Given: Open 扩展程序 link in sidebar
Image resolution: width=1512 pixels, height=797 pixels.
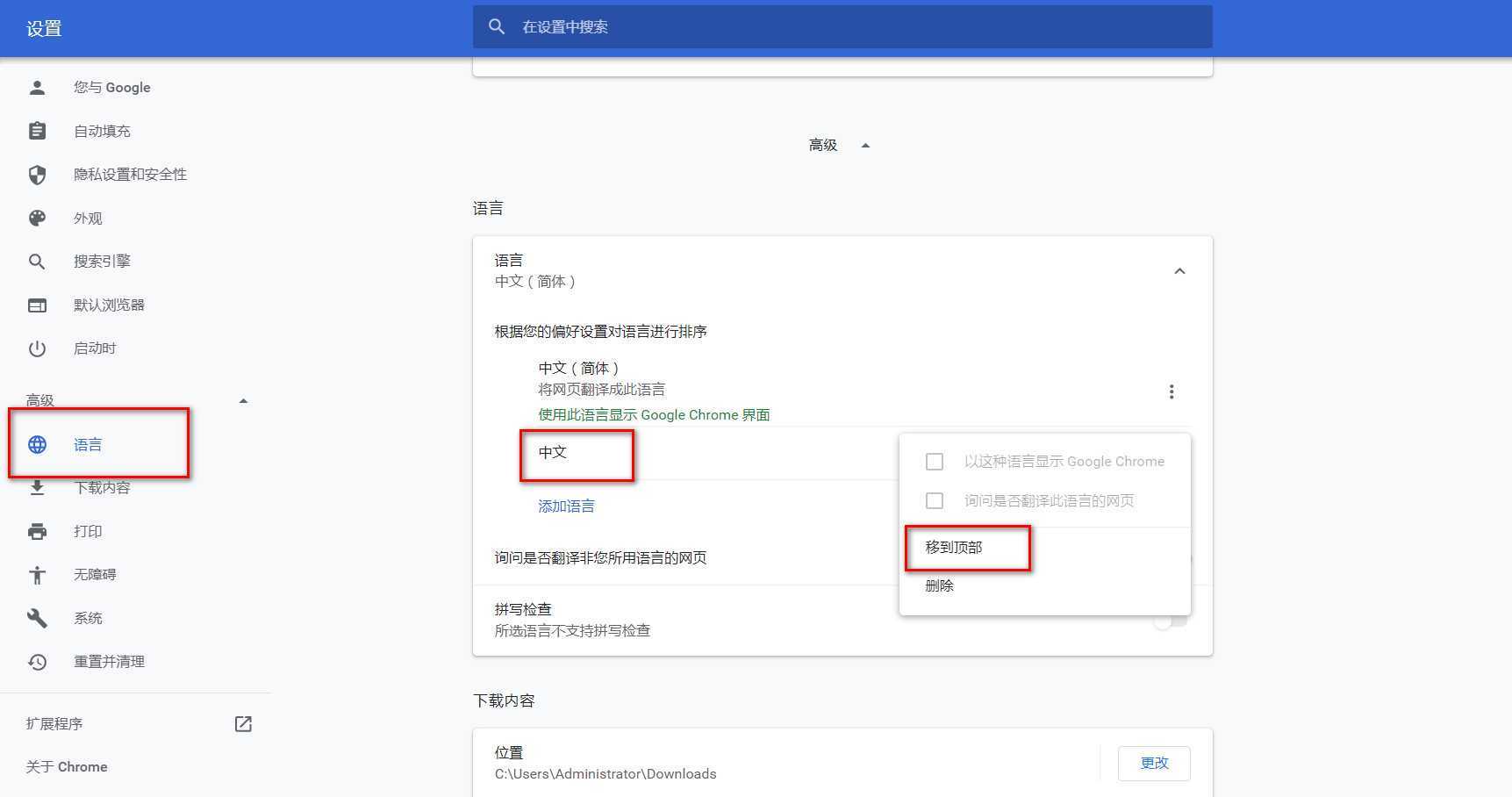Looking at the screenshot, I should [x=54, y=724].
